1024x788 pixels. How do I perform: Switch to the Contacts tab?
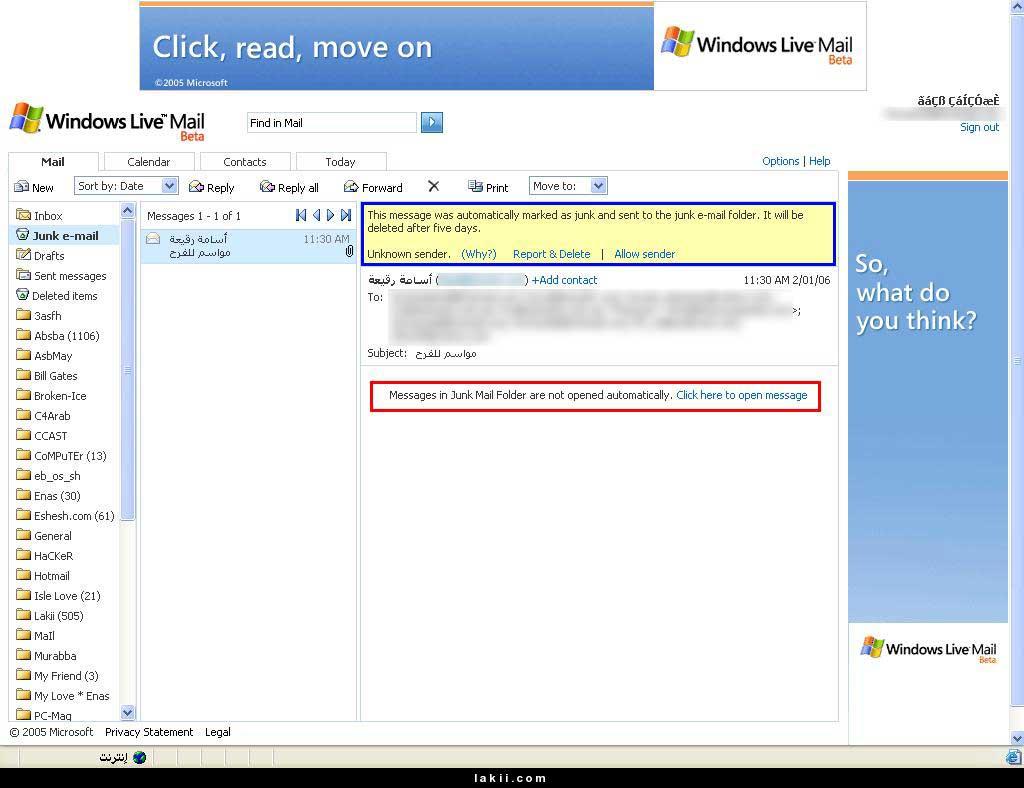[245, 162]
